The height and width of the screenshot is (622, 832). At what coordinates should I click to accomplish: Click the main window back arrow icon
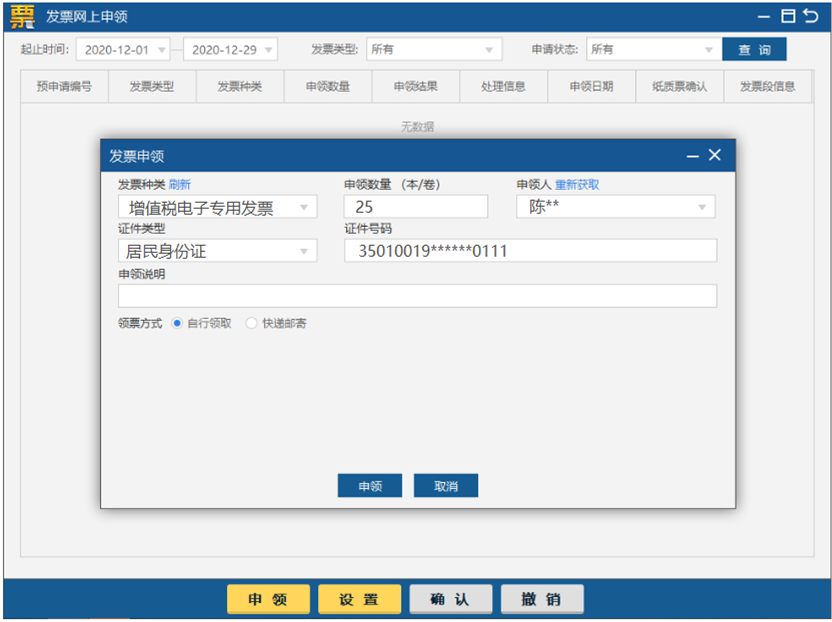pos(811,16)
